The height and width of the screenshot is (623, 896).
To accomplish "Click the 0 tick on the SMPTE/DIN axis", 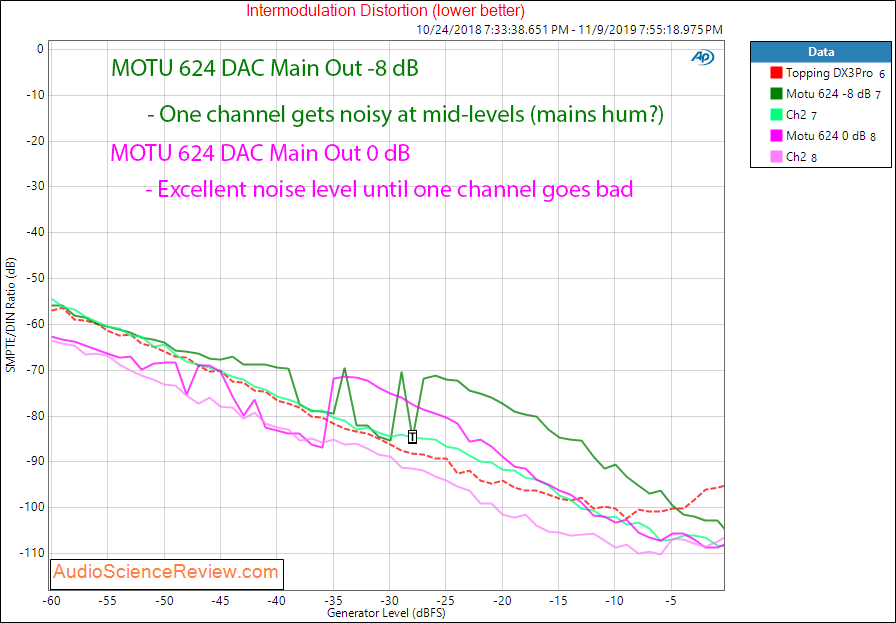I will coord(40,49).
